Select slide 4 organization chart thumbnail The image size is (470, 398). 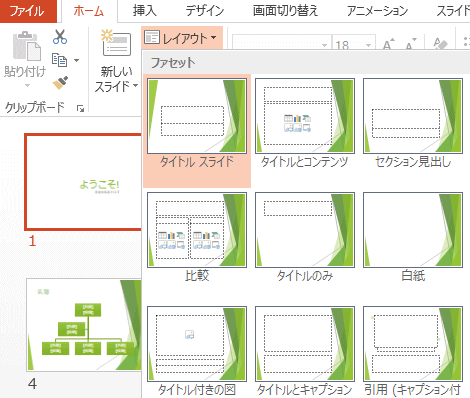coord(84,325)
